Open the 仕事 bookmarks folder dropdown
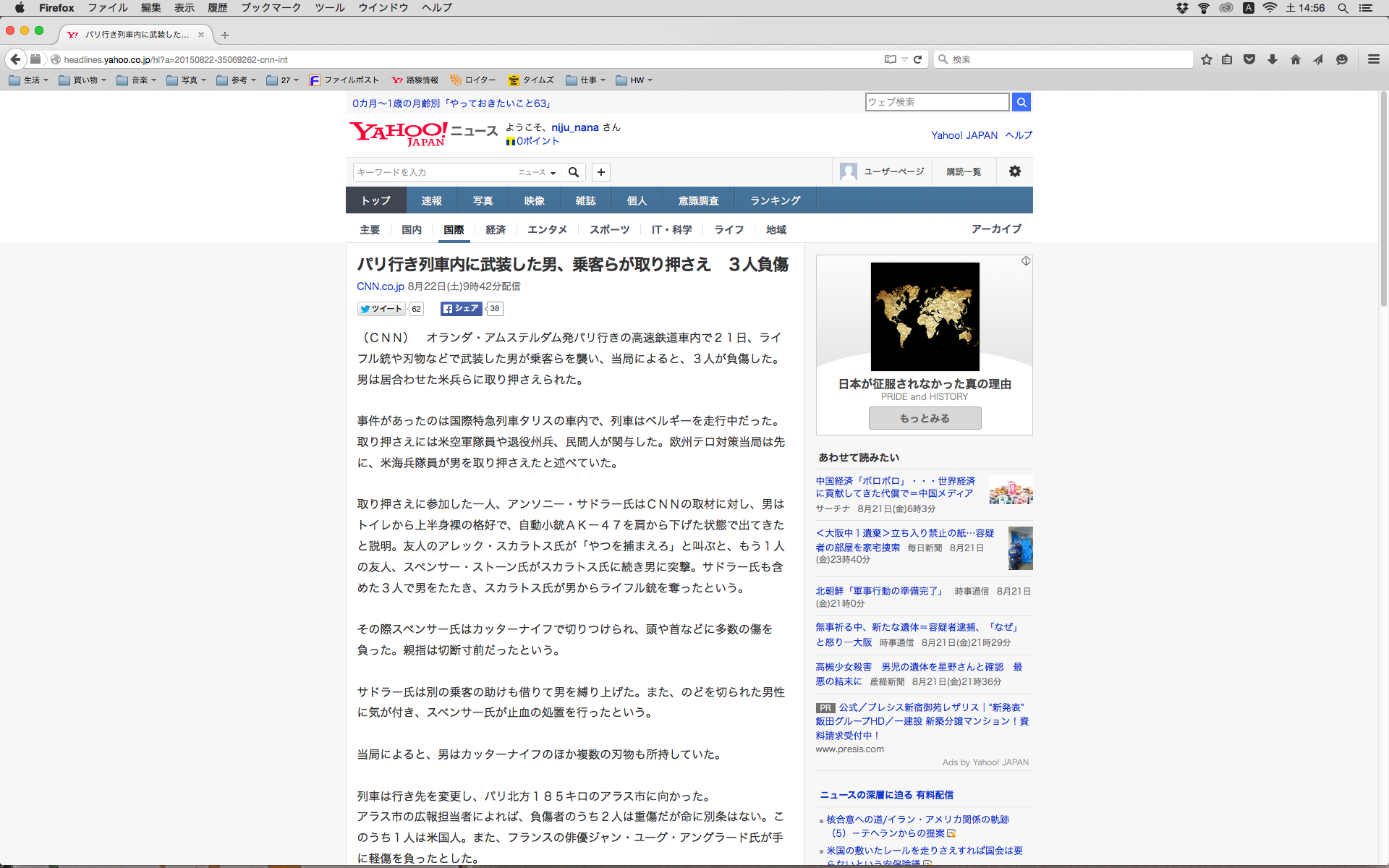 coord(586,80)
